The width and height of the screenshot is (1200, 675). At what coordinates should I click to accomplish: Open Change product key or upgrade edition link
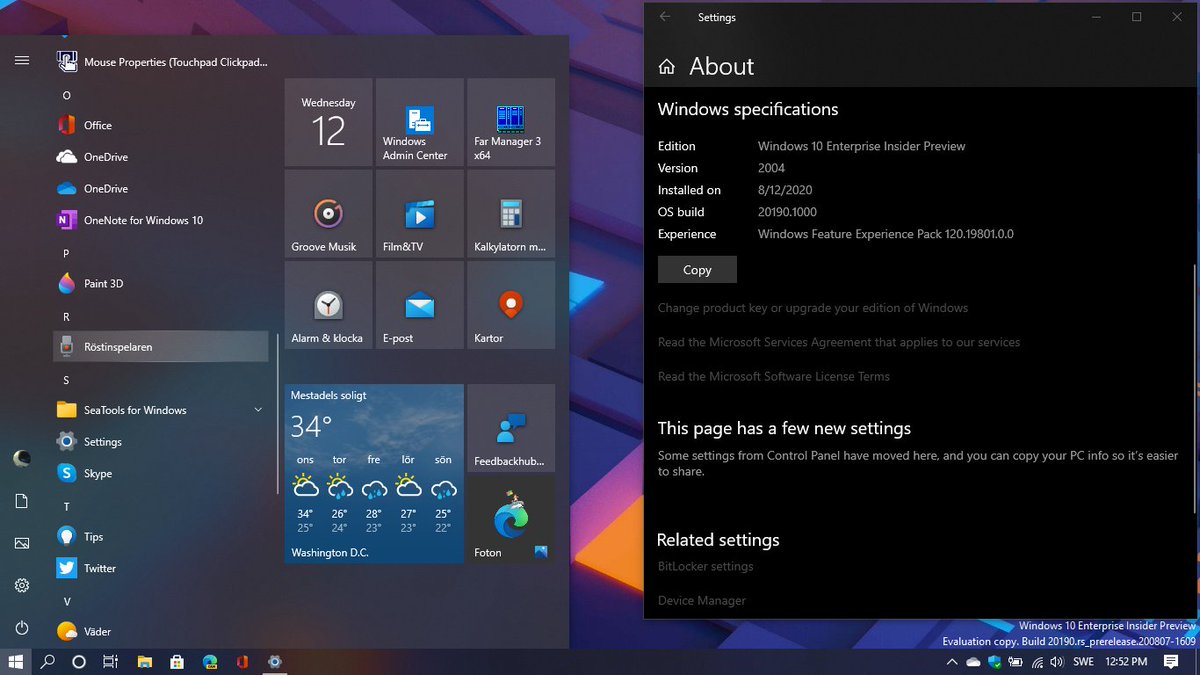pyautogui.click(x=813, y=308)
